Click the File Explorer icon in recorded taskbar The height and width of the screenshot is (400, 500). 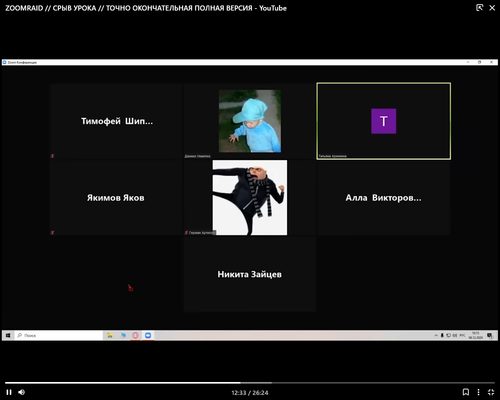110,335
